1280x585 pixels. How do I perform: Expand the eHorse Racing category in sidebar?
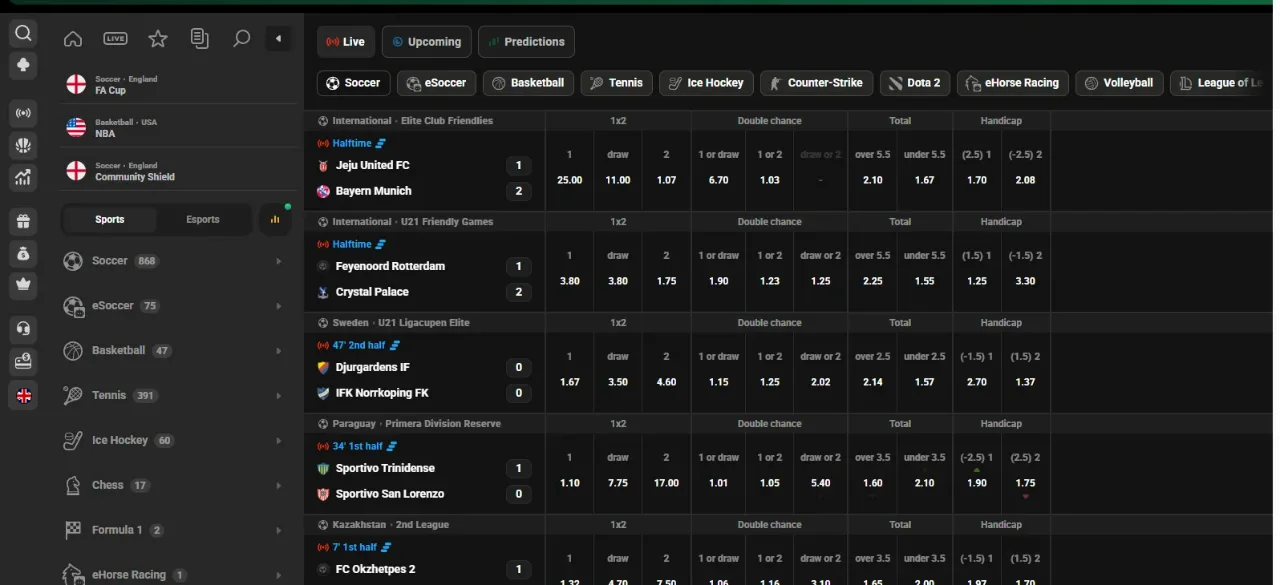click(x=175, y=575)
